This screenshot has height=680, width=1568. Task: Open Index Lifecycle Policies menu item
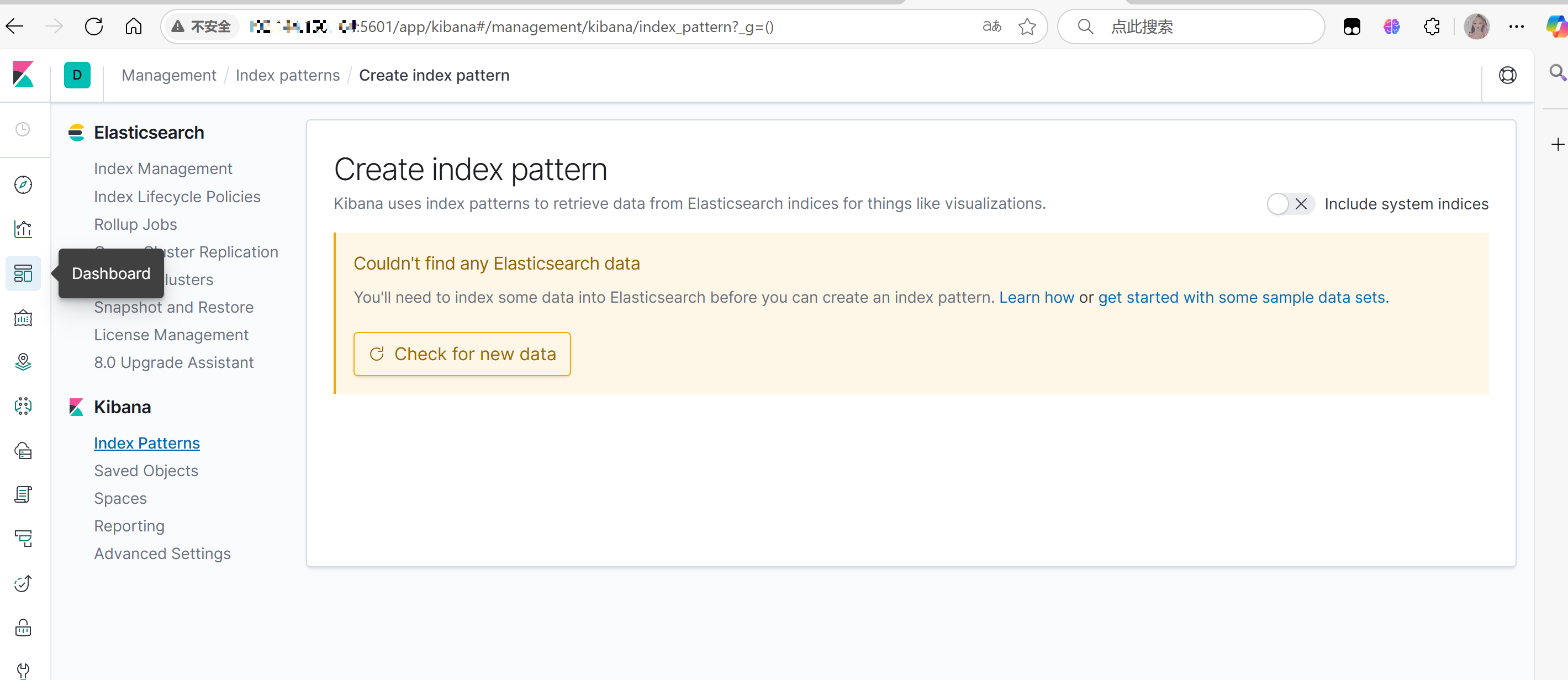tap(177, 197)
